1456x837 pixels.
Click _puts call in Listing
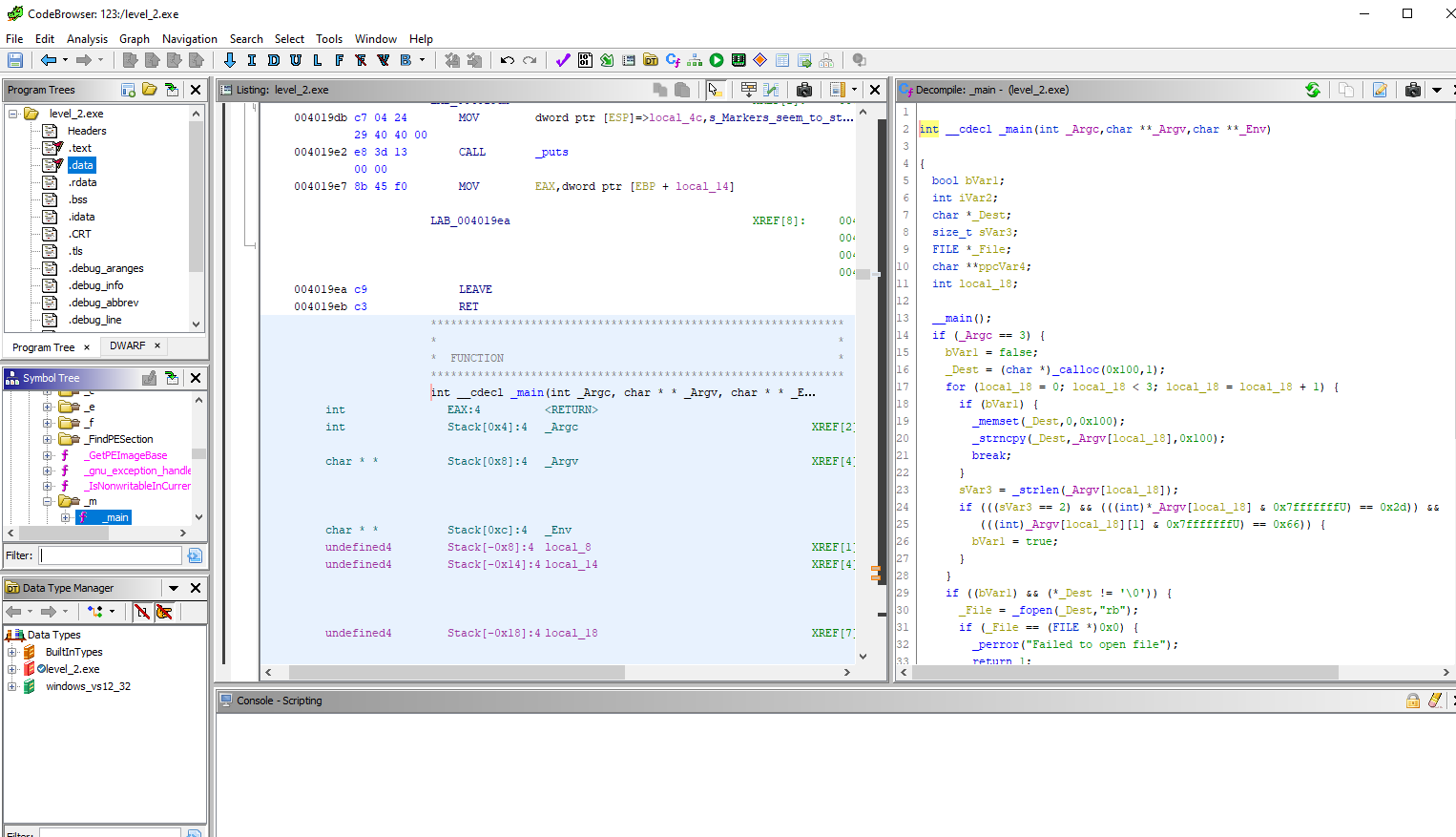click(x=552, y=152)
